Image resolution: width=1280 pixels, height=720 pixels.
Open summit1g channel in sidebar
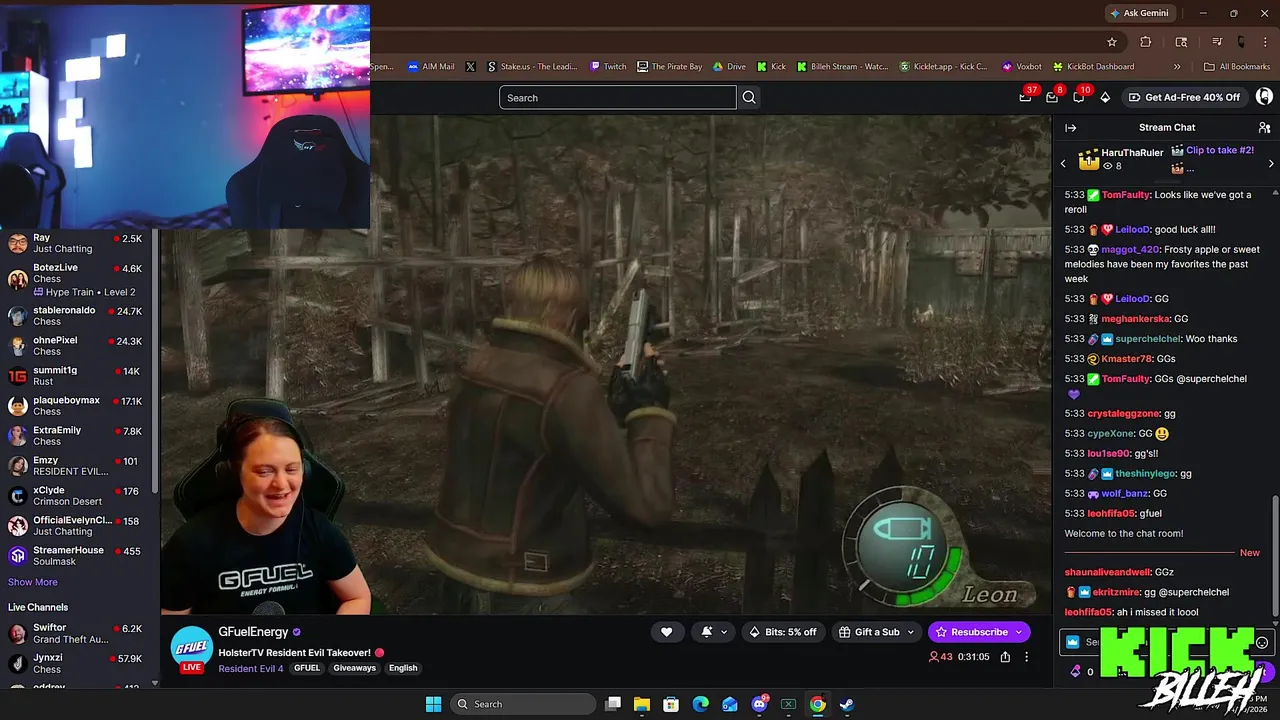coord(75,375)
